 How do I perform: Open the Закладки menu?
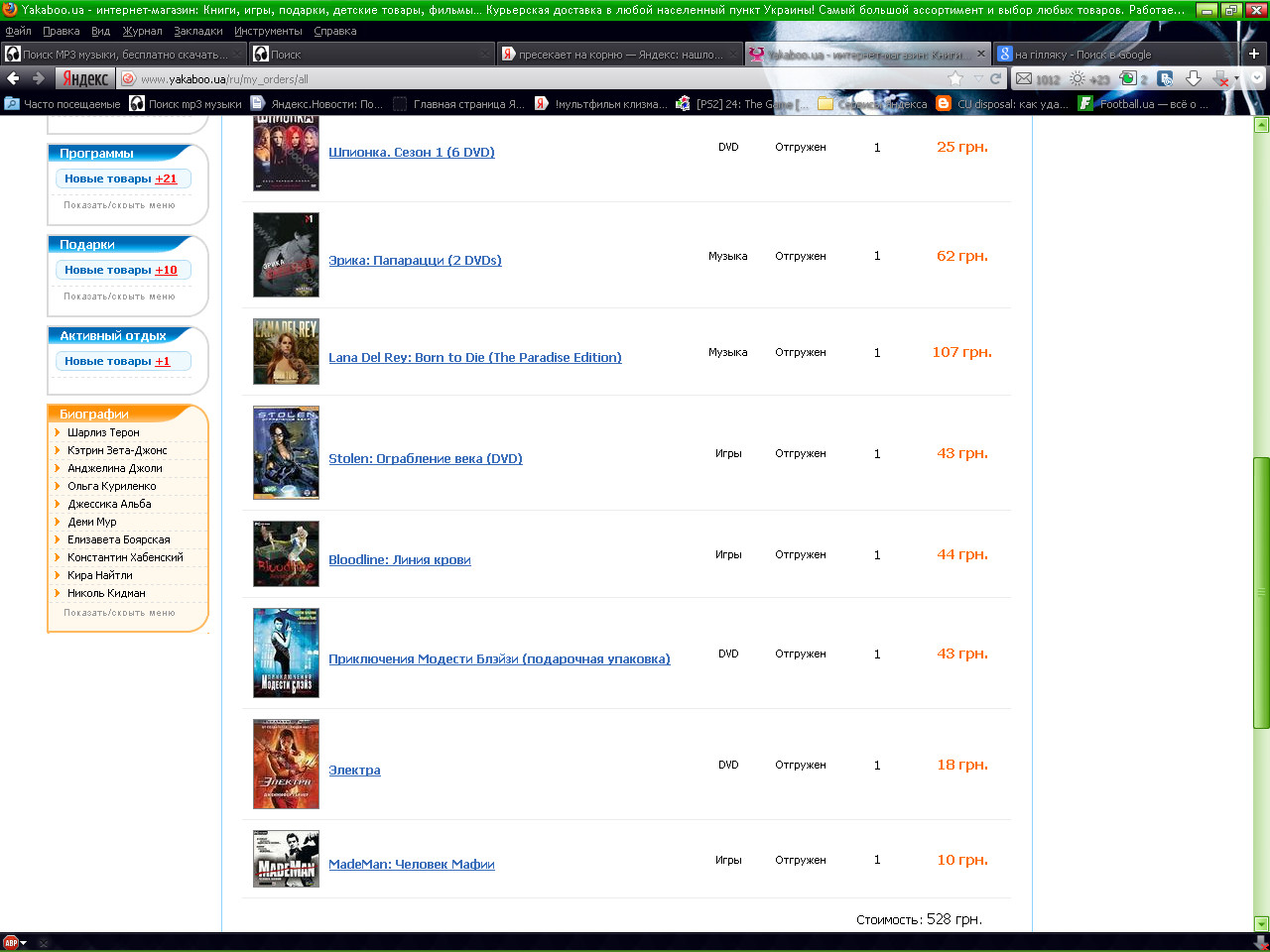[198, 31]
